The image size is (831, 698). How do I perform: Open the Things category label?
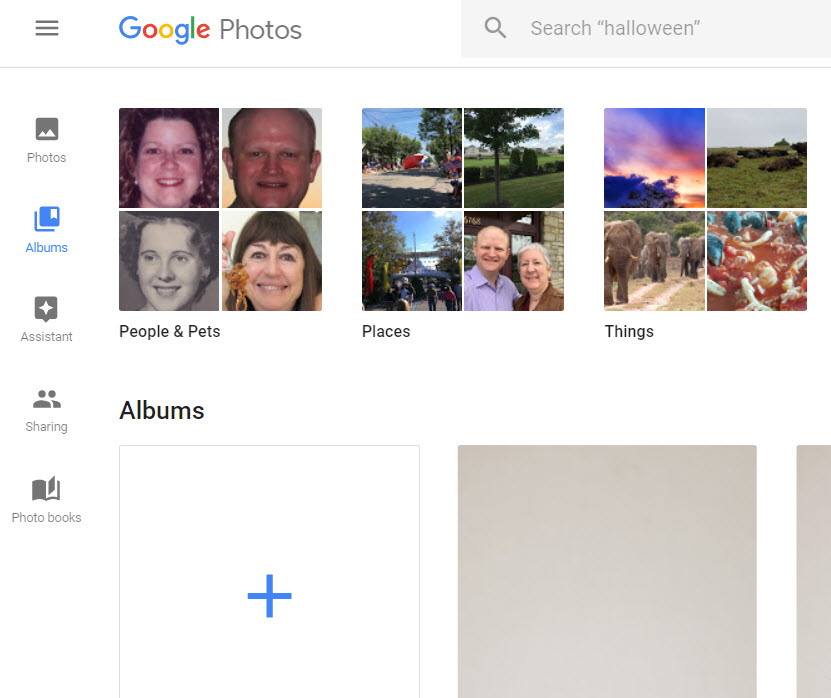pyautogui.click(x=629, y=332)
